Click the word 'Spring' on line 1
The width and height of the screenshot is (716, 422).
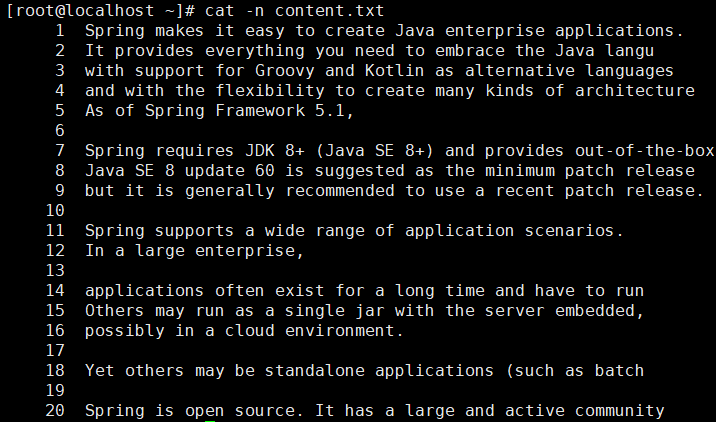pos(115,31)
